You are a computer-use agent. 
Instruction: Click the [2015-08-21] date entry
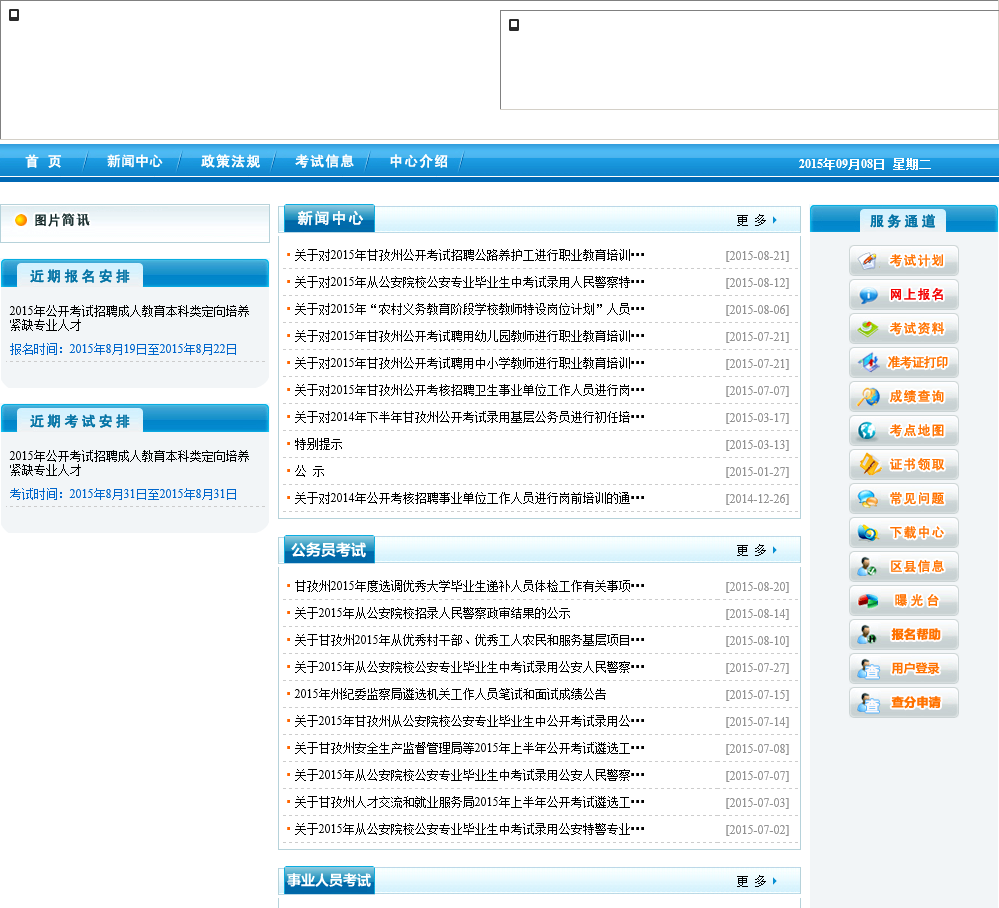757,256
